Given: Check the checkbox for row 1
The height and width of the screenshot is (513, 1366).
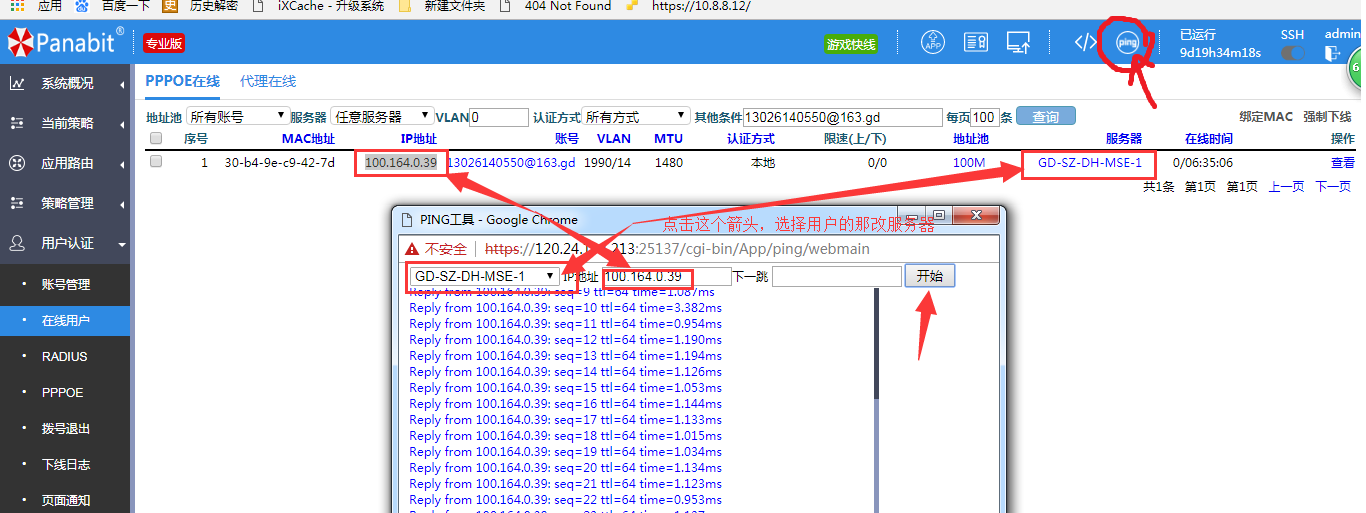Looking at the screenshot, I should 156,162.
